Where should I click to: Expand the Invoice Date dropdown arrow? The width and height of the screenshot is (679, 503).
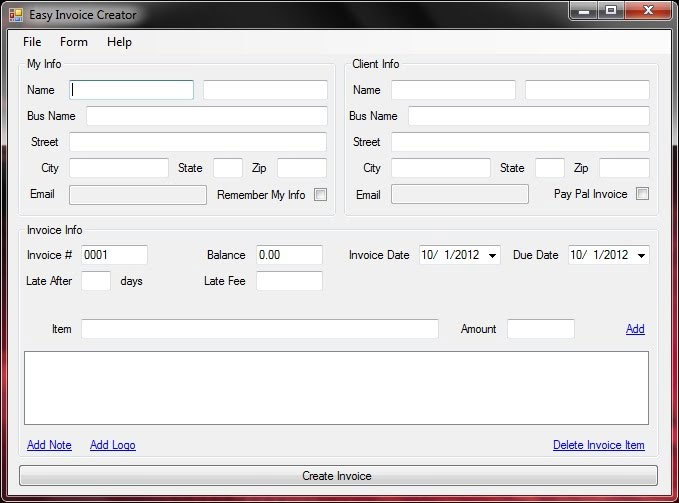coord(492,255)
